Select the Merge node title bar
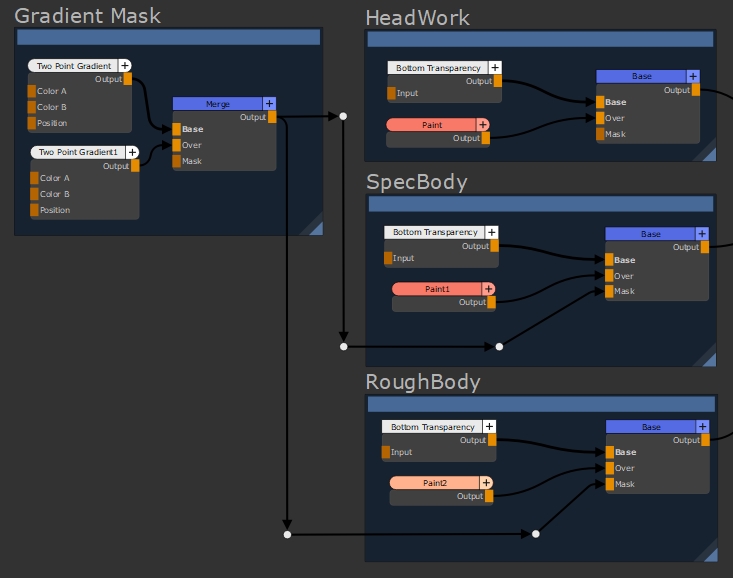 217,103
